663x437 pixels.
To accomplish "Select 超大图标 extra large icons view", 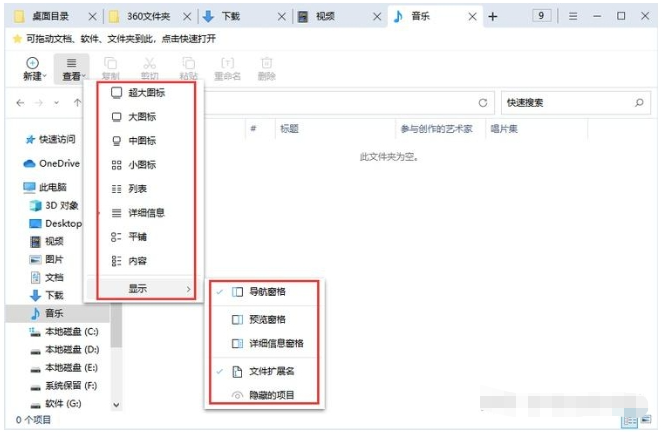I will pos(146,93).
